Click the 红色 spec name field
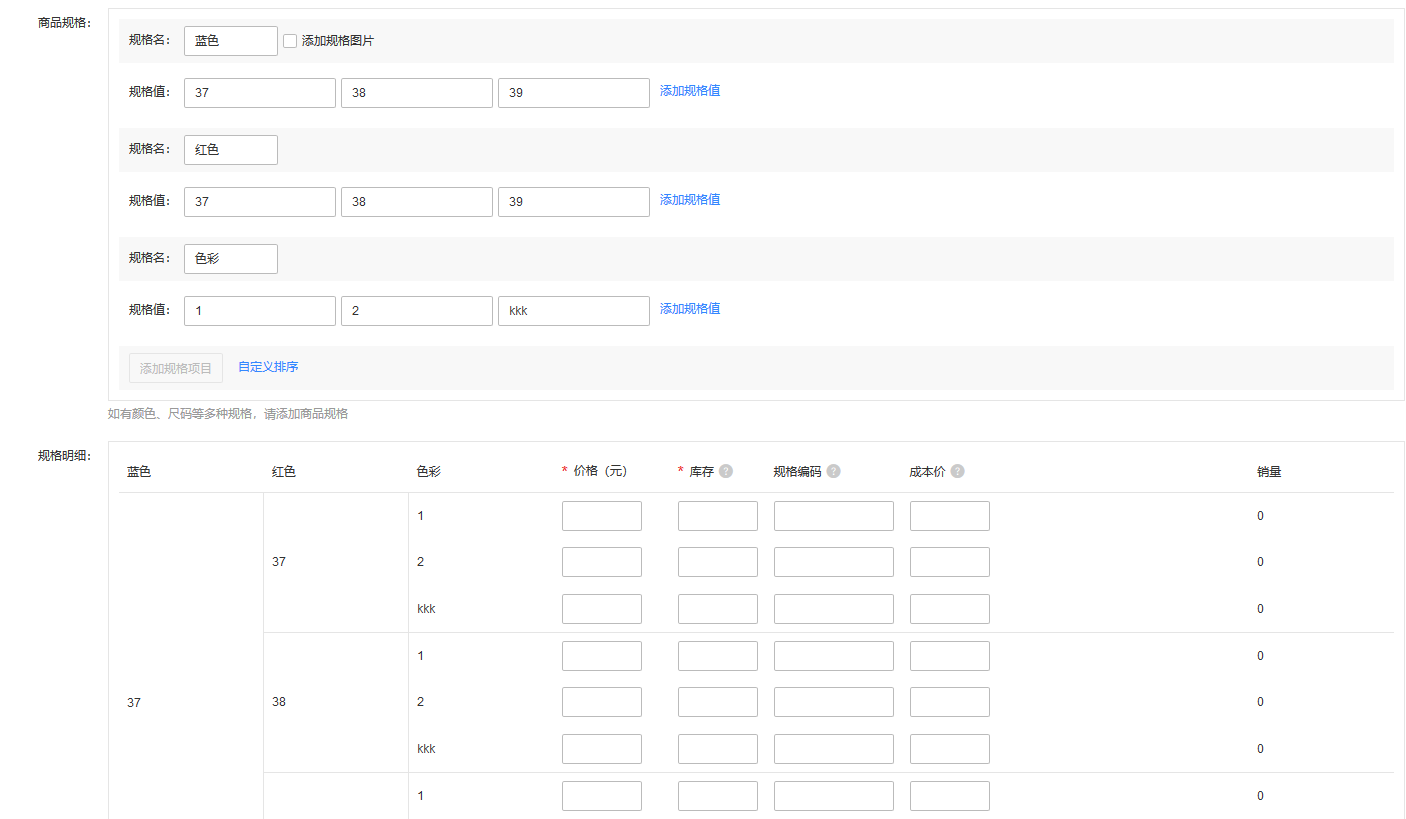The width and height of the screenshot is (1406, 819). point(230,150)
